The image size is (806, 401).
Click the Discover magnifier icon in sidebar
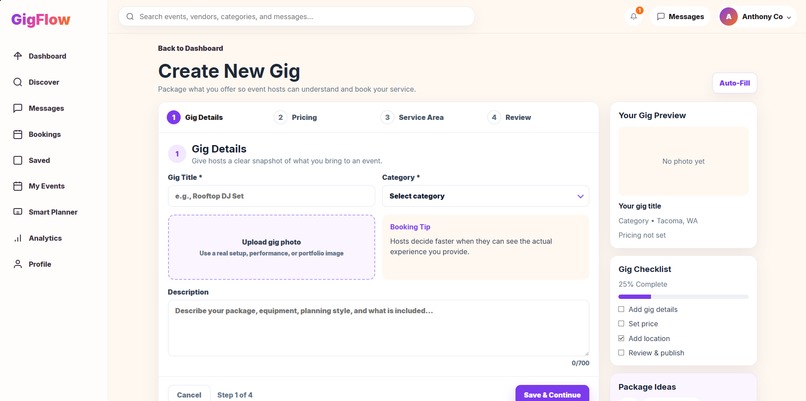click(x=18, y=82)
